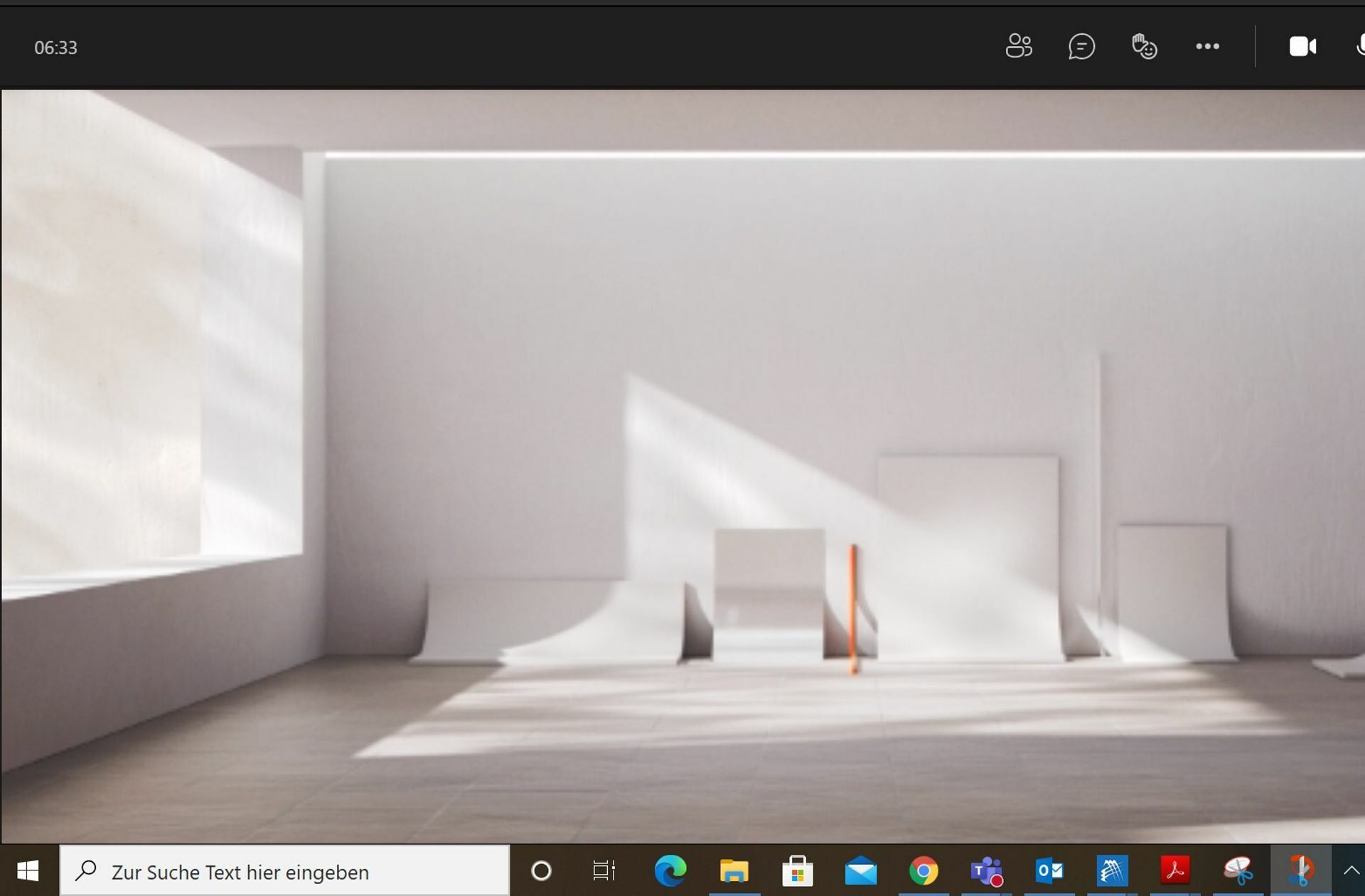Open Outlook from the taskbar

click(1049, 870)
